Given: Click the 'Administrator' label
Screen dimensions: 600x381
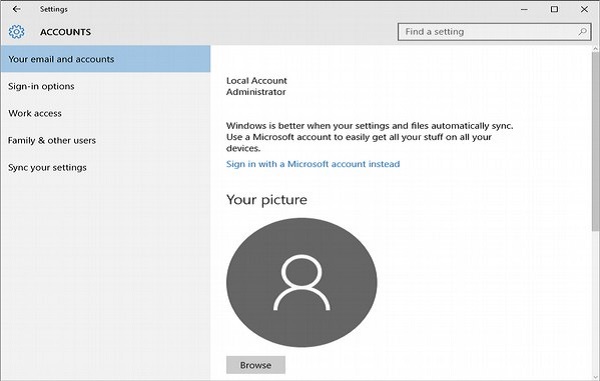Looking at the screenshot, I should click(x=256, y=92).
